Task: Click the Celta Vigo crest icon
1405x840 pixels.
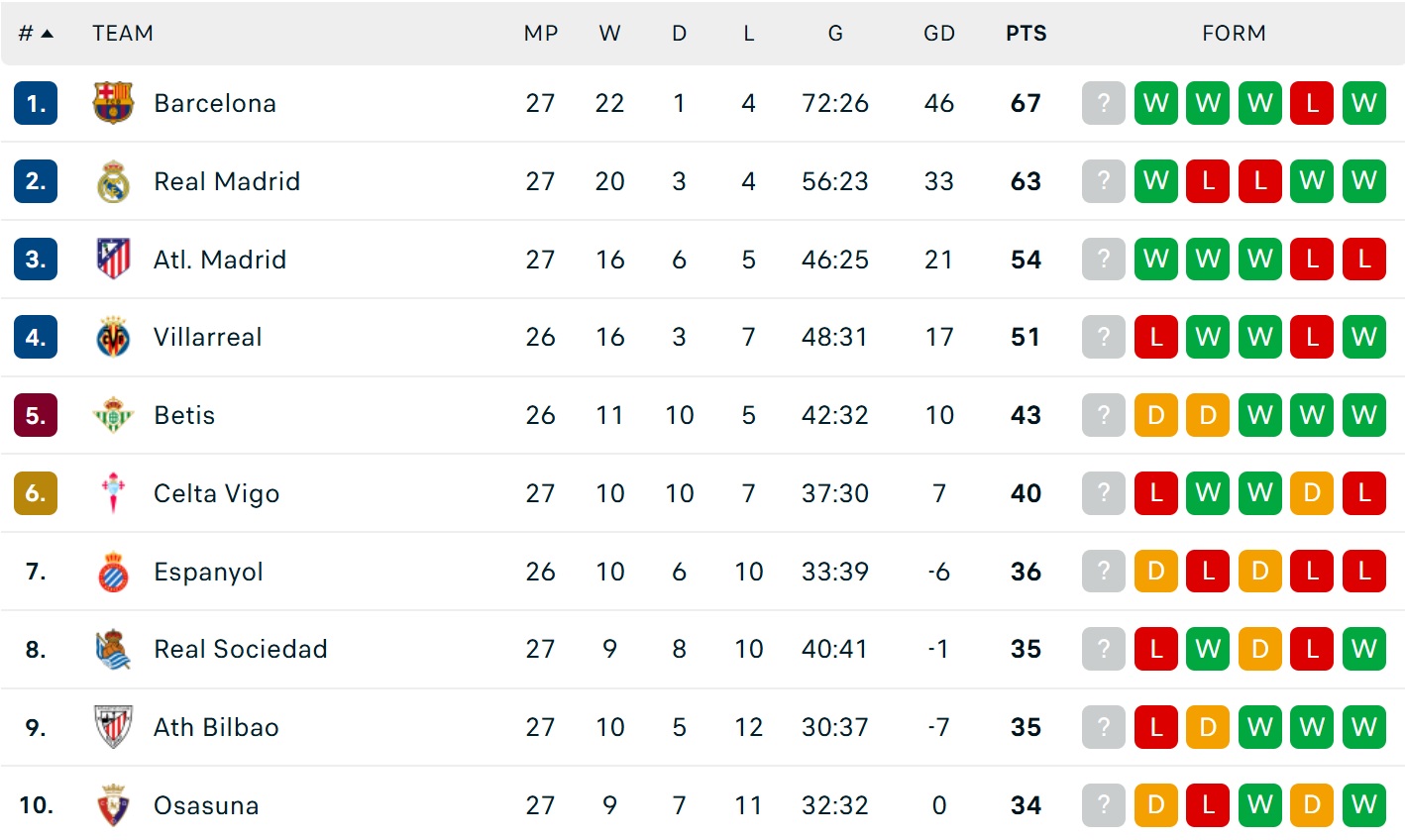Action: 113,493
